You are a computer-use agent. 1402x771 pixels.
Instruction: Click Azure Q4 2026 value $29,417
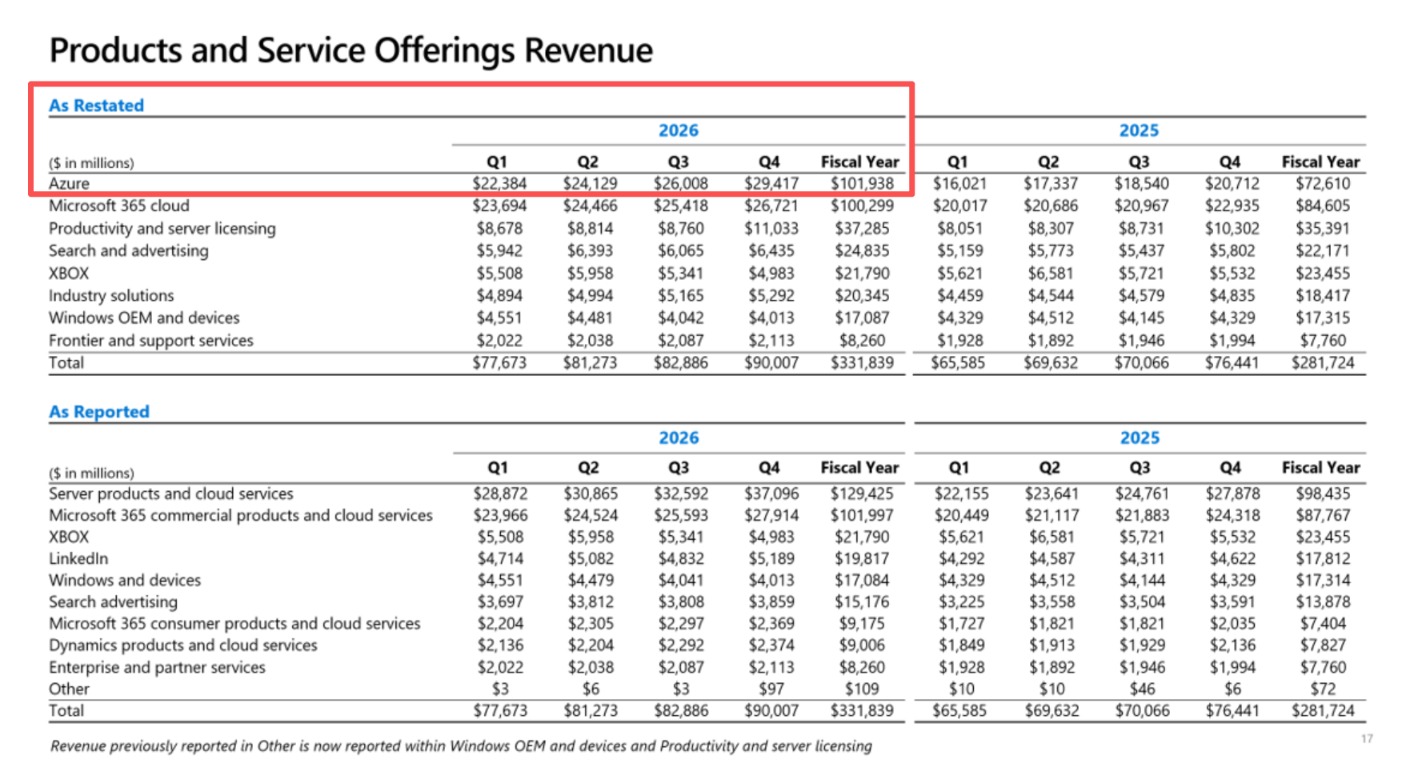[x=769, y=184]
